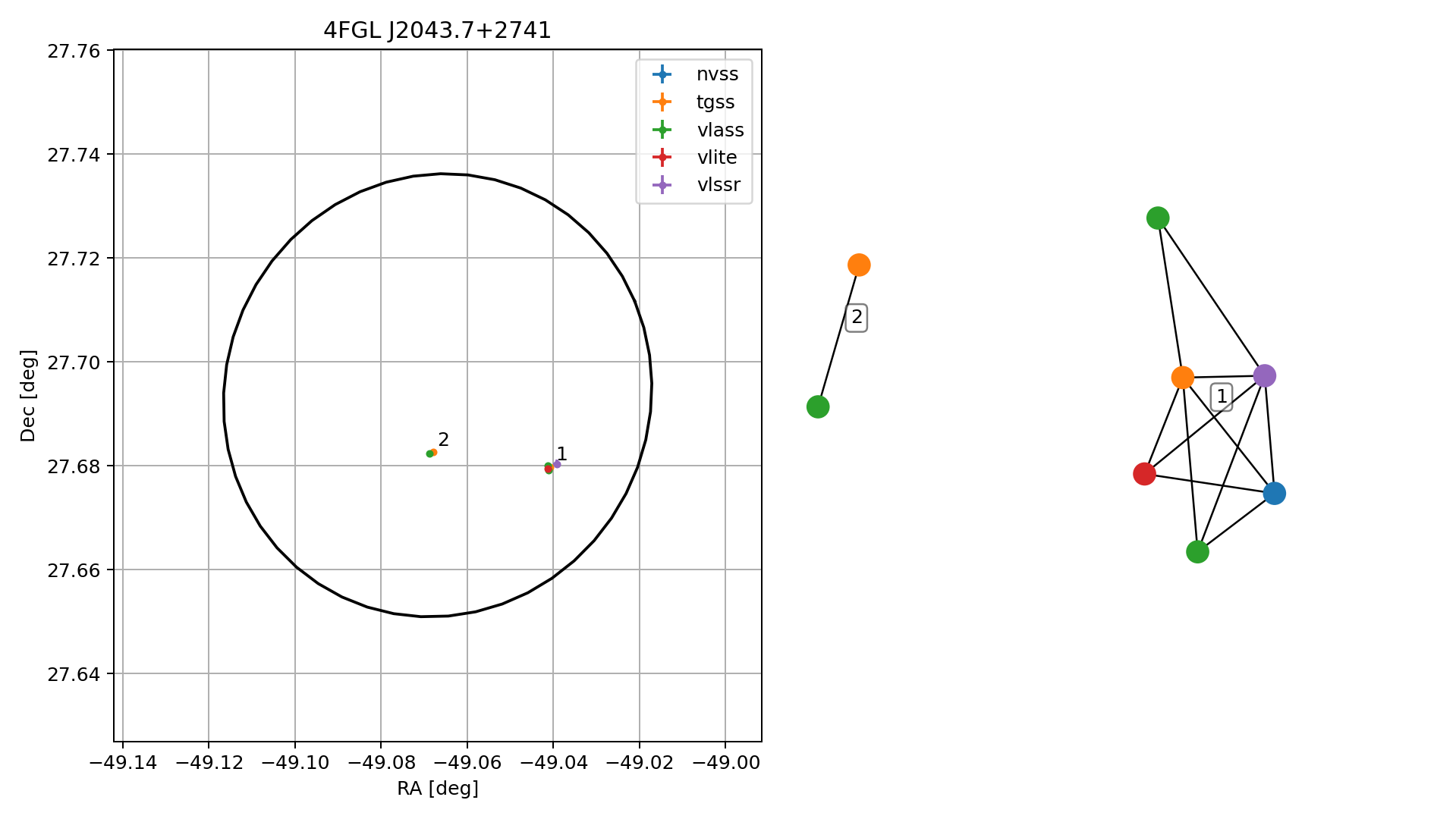Click the y-axis tick label 27.74
The image size is (1456, 819).
(74, 155)
